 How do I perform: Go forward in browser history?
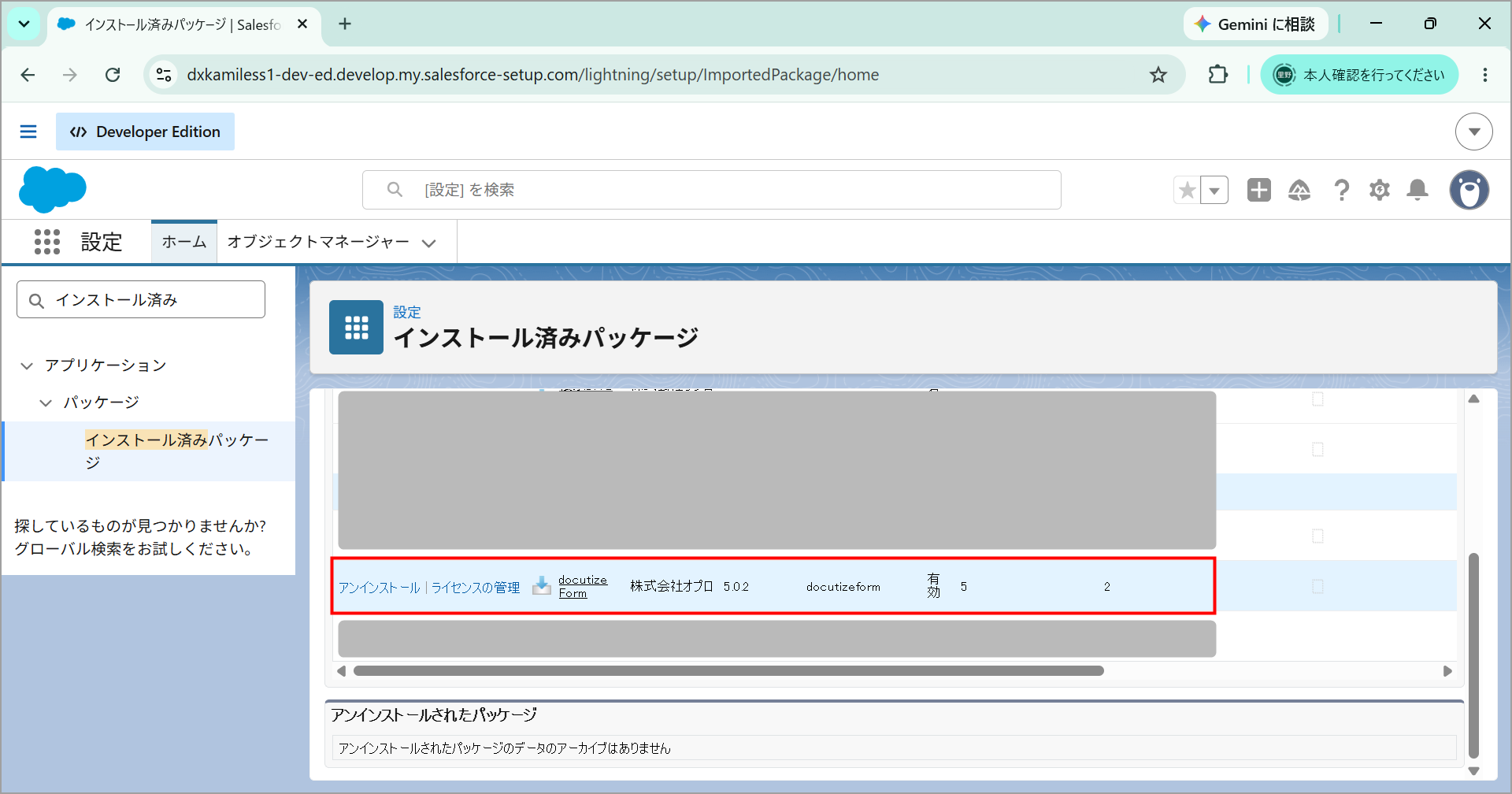[x=70, y=75]
